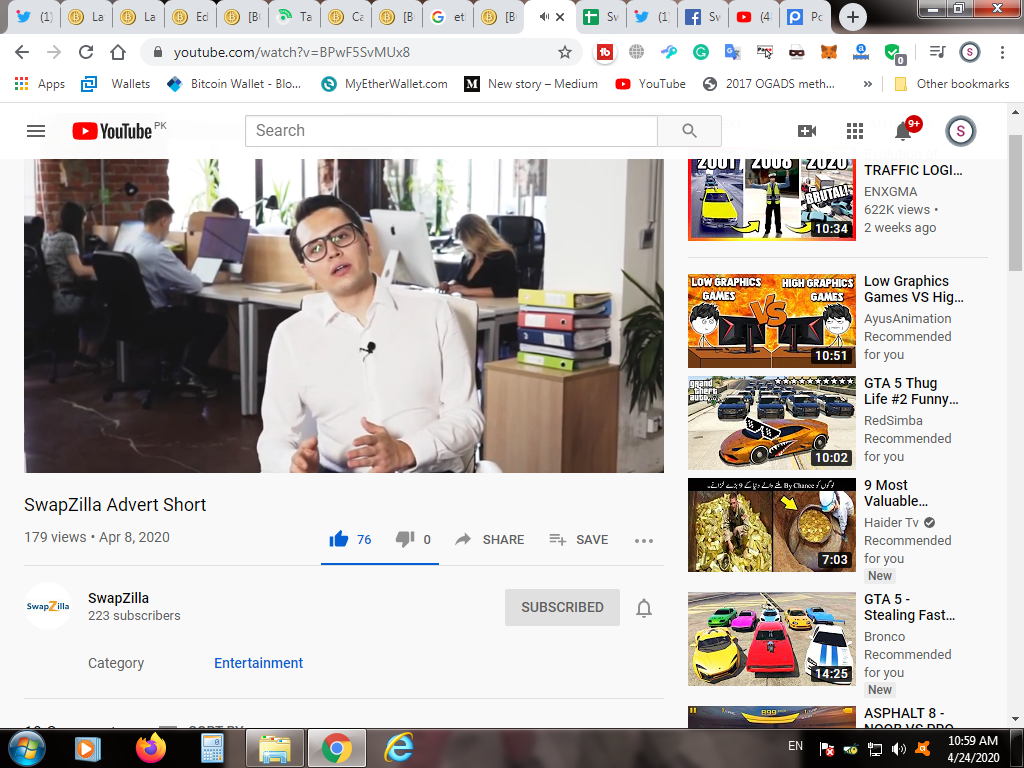Expand the hidden bookmarks chevron
Image resolution: width=1024 pixels, height=768 pixels.
[867, 84]
